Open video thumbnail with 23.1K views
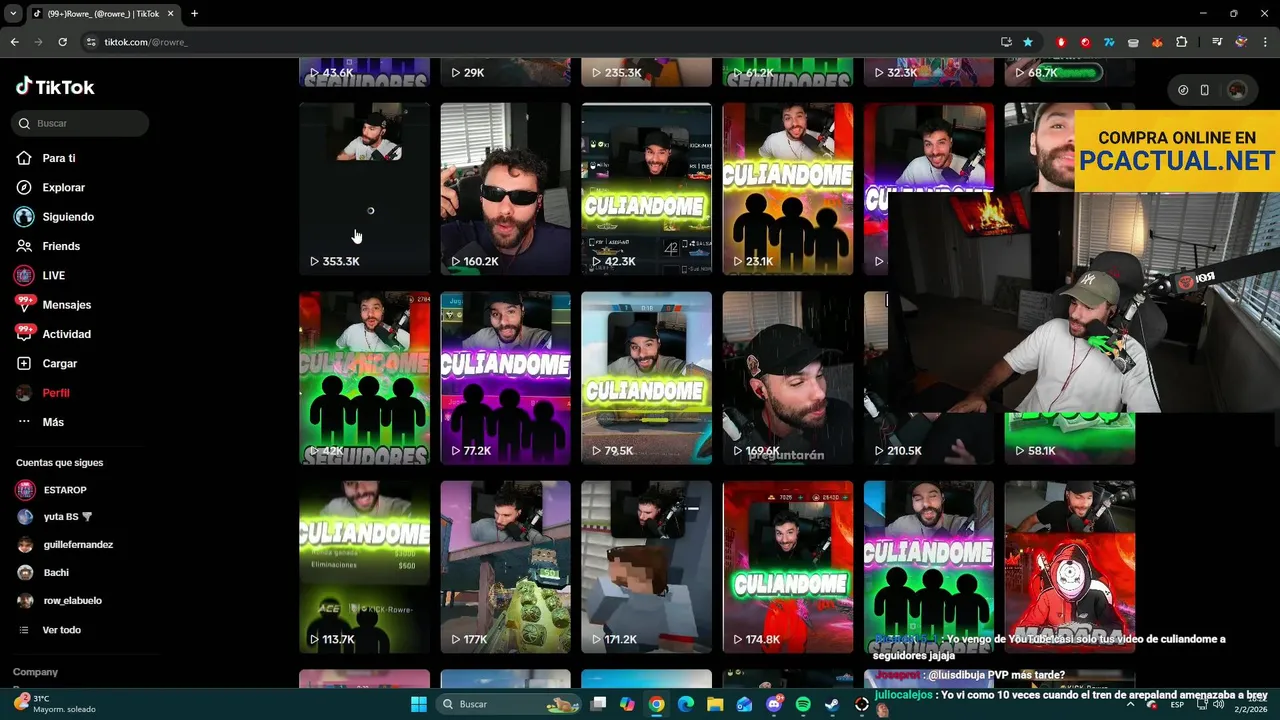The height and width of the screenshot is (720, 1280). pos(788,189)
